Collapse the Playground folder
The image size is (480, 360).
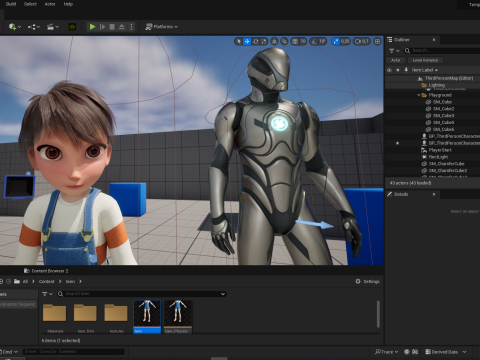click(x=419, y=95)
